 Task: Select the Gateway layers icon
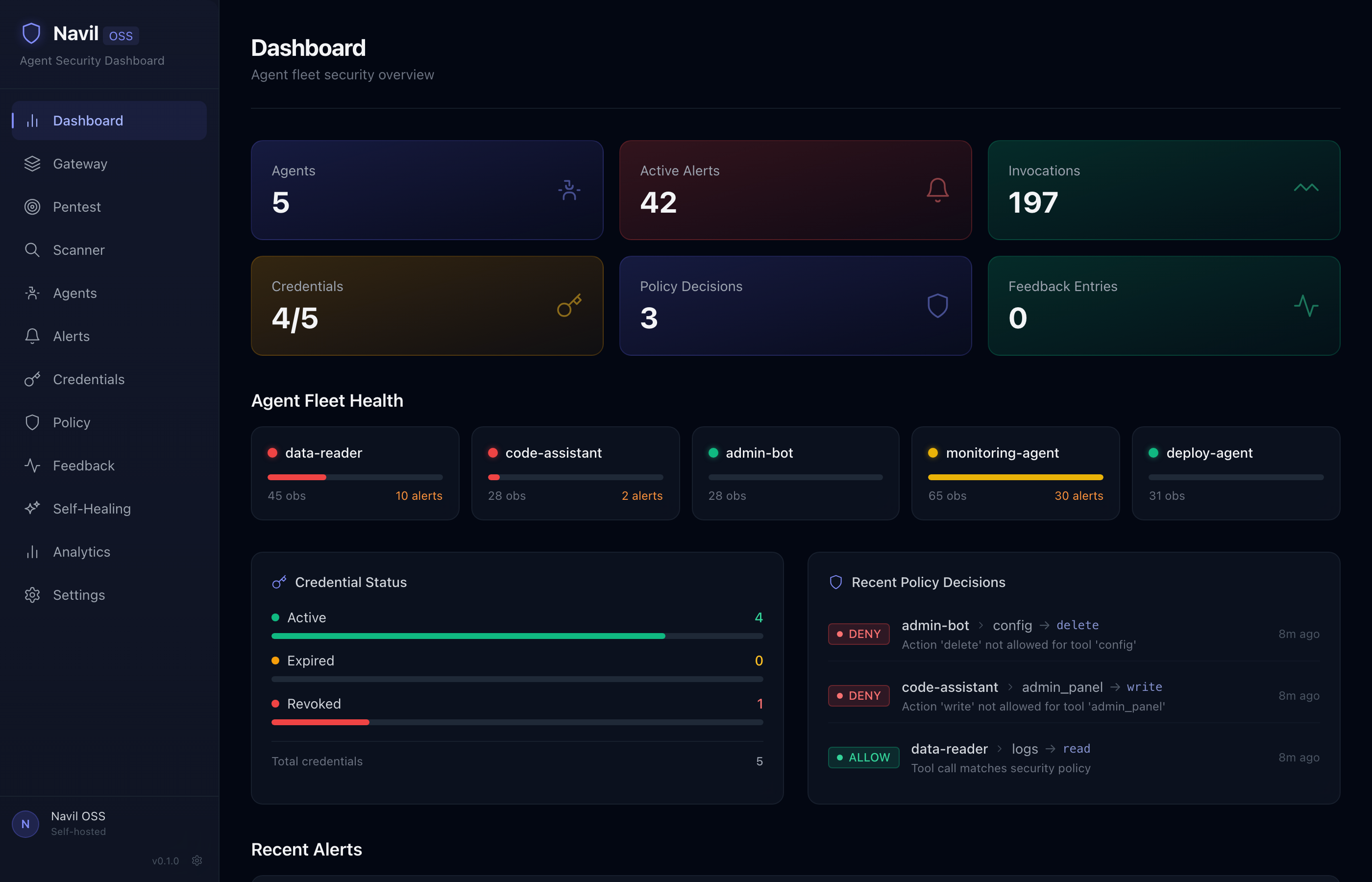coord(32,163)
